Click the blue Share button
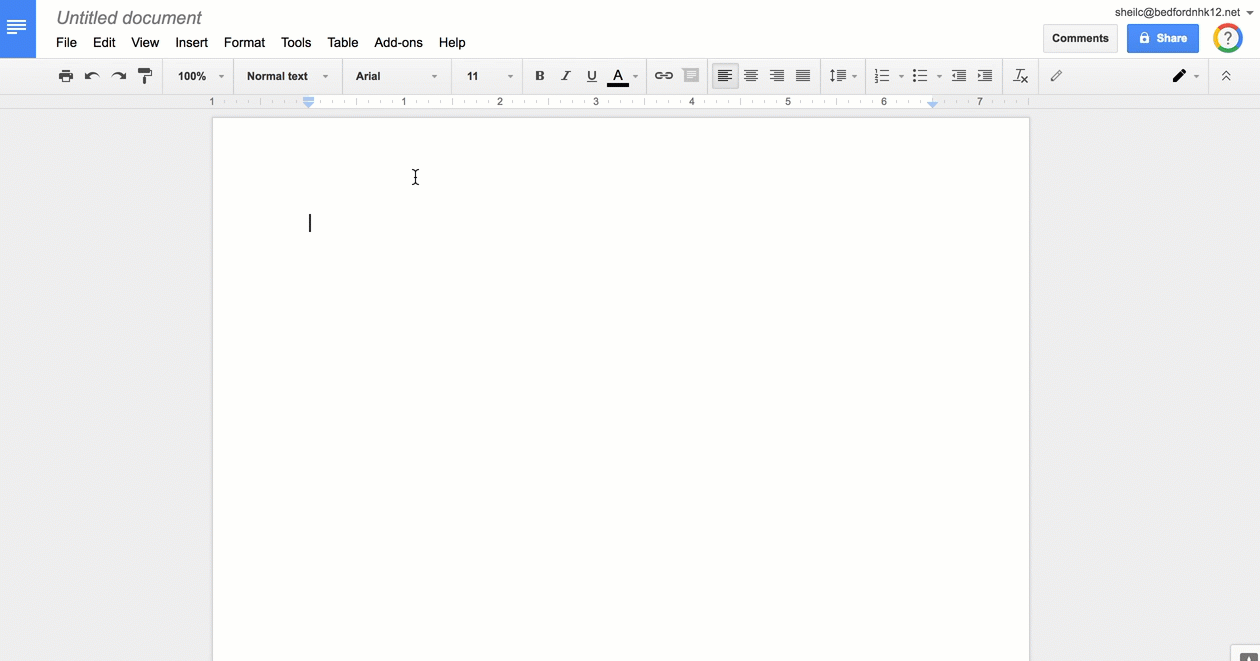Viewport: 1260px width, 661px height. click(1162, 38)
